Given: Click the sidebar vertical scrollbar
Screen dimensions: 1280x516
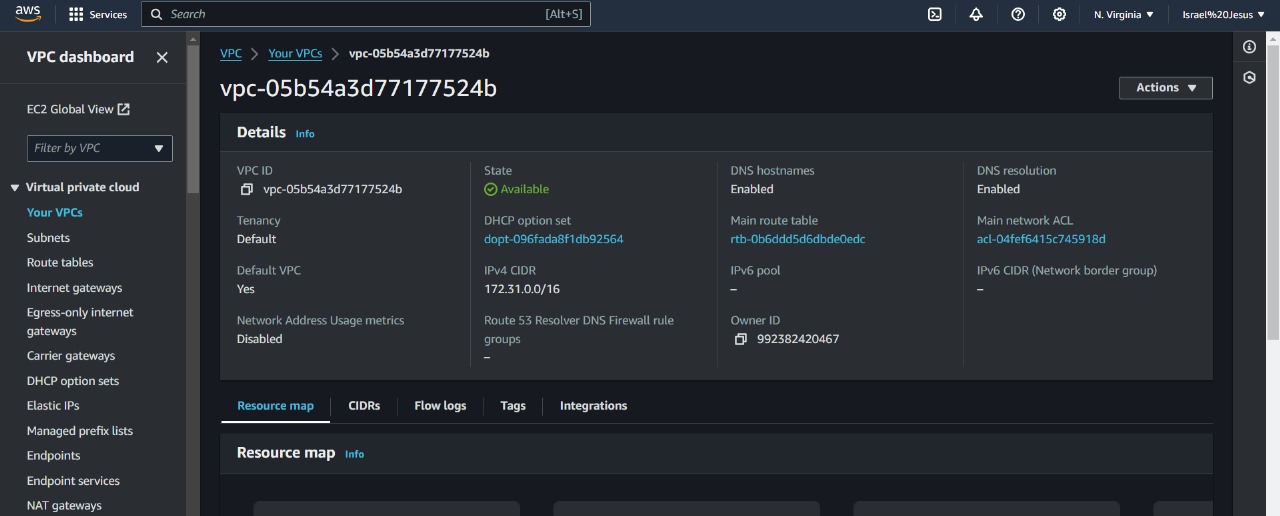Looking at the screenshot, I should point(192,118).
